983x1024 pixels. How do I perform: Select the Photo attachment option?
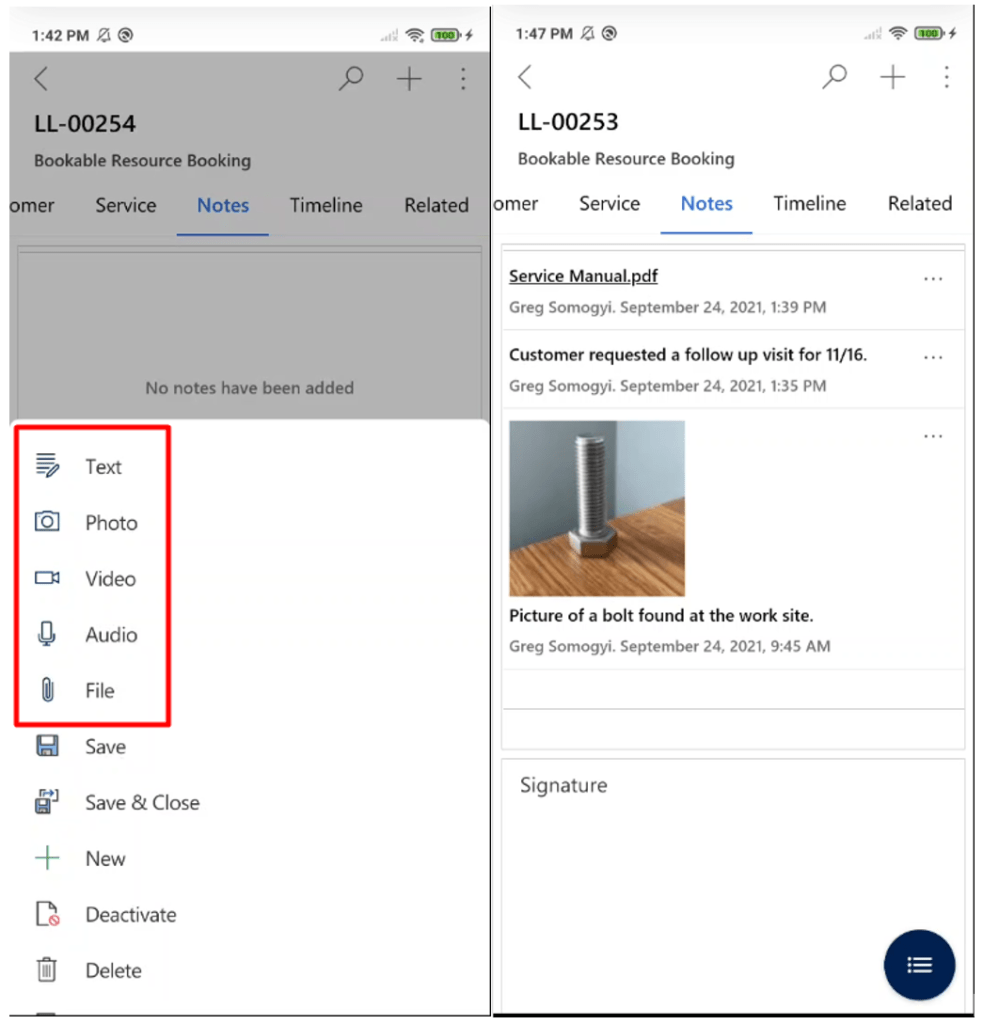click(110, 522)
